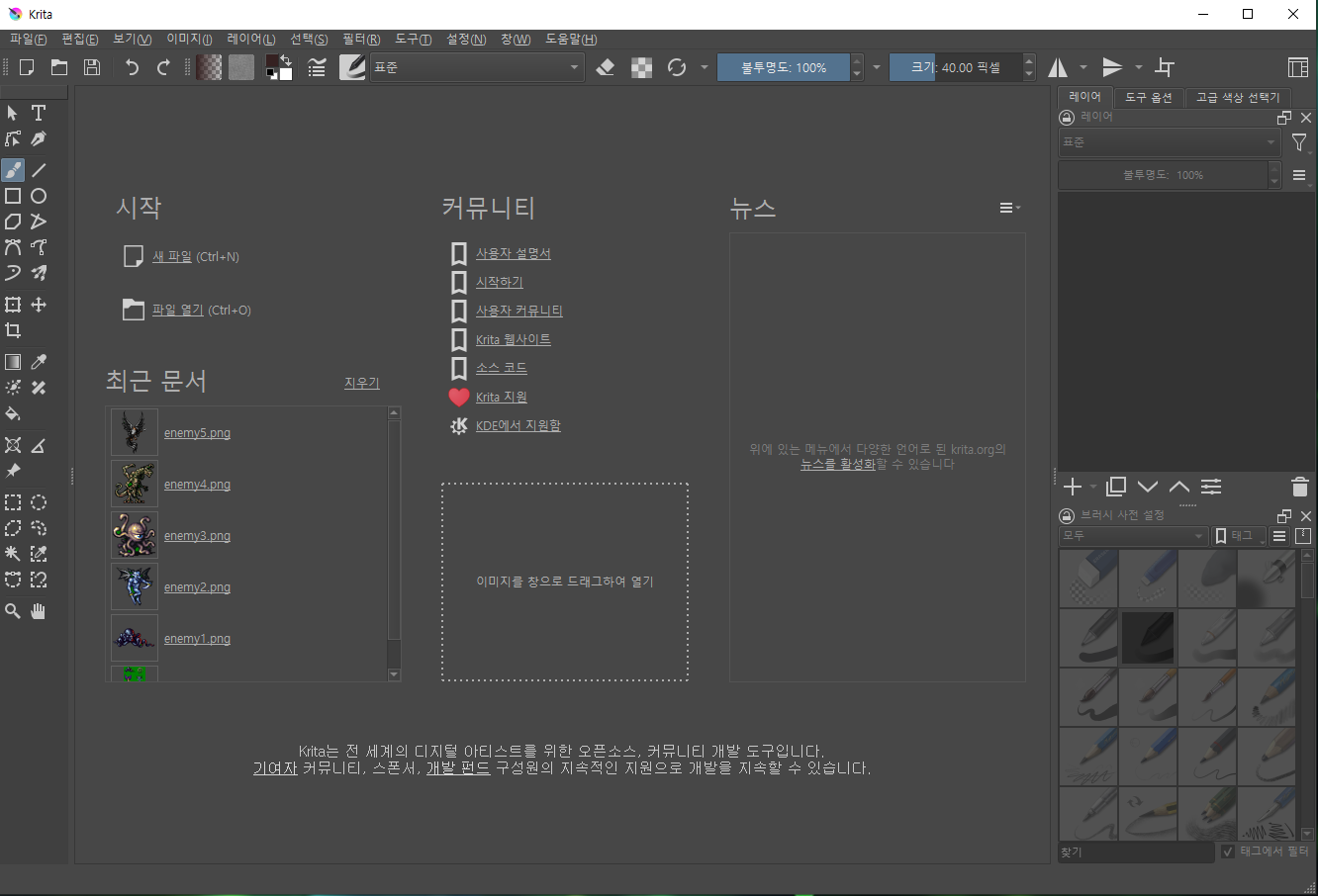Toggle horizontal mirror tool
The image size is (1318, 896).
(1059, 67)
